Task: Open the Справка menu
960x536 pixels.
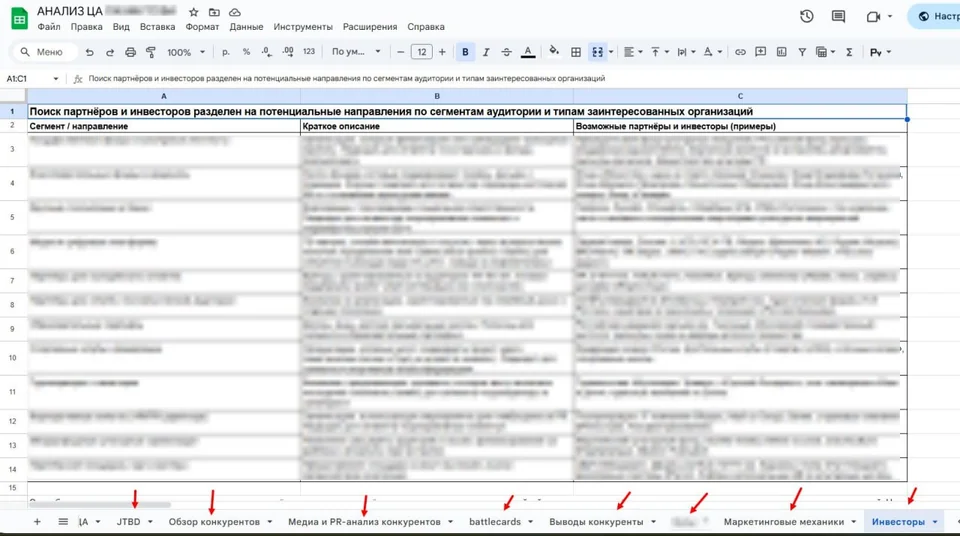Action: click(x=426, y=27)
